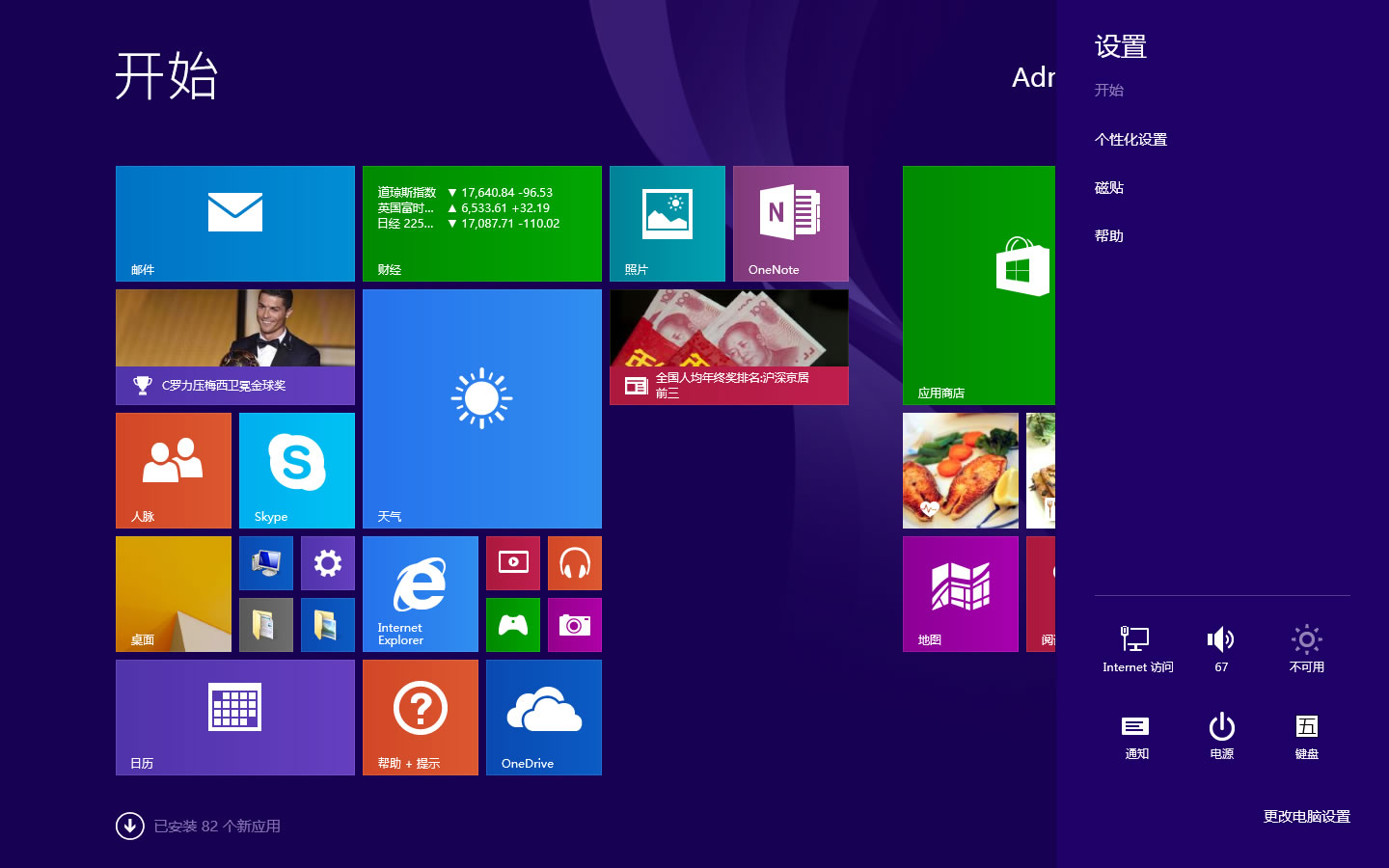Open the Finance (财经) stock tile
The width and height of the screenshot is (1389, 868).
(482, 224)
